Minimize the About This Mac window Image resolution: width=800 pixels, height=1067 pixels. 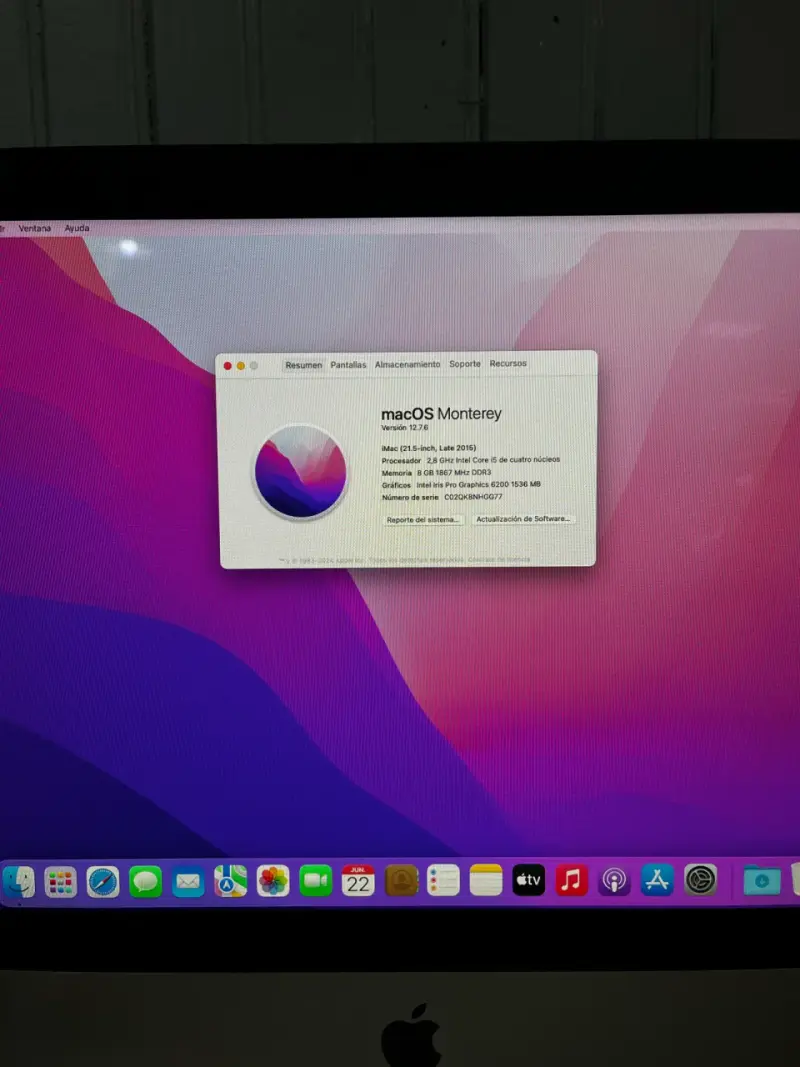pyautogui.click(x=240, y=366)
